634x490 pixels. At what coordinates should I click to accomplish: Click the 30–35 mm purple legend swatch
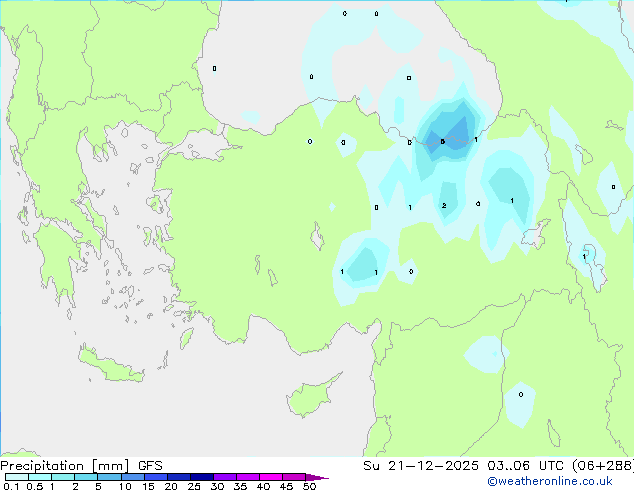pos(224,477)
